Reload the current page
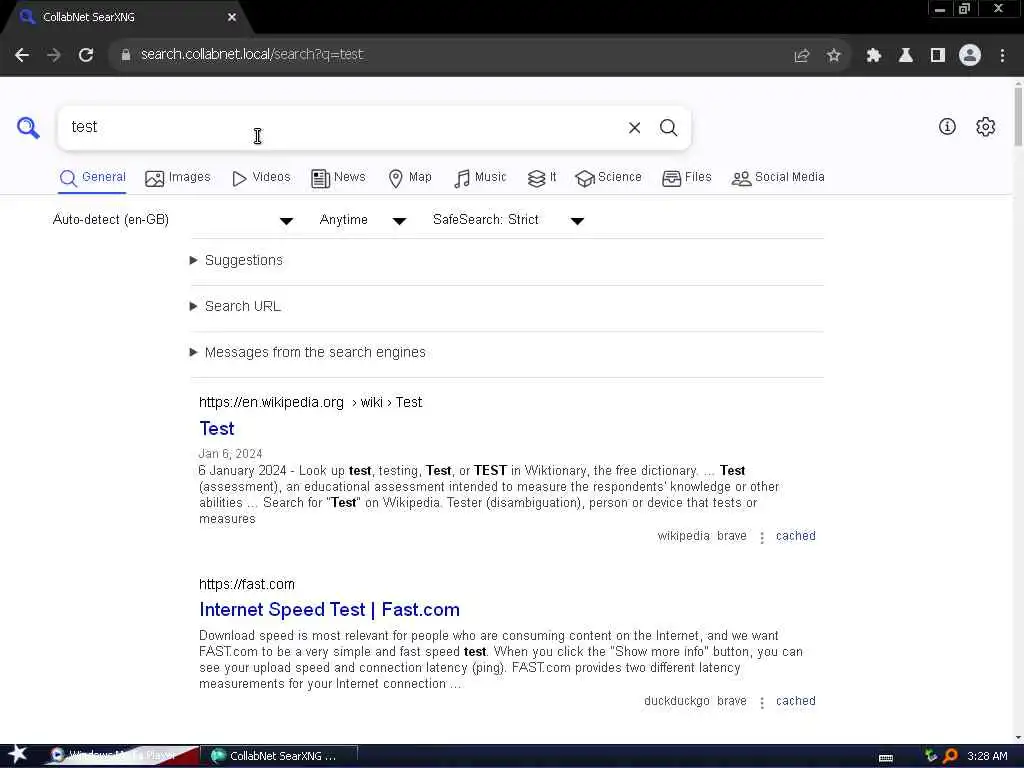The width and height of the screenshot is (1024, 768). [86, 55]
